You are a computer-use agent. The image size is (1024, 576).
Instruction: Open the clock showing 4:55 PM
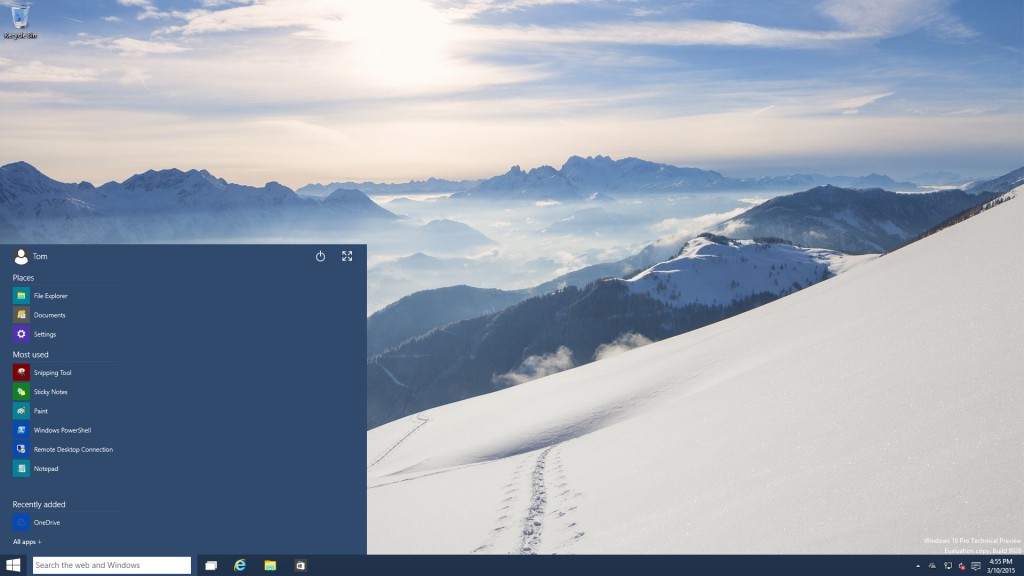pyautogui.click(x=1001, y=566)
